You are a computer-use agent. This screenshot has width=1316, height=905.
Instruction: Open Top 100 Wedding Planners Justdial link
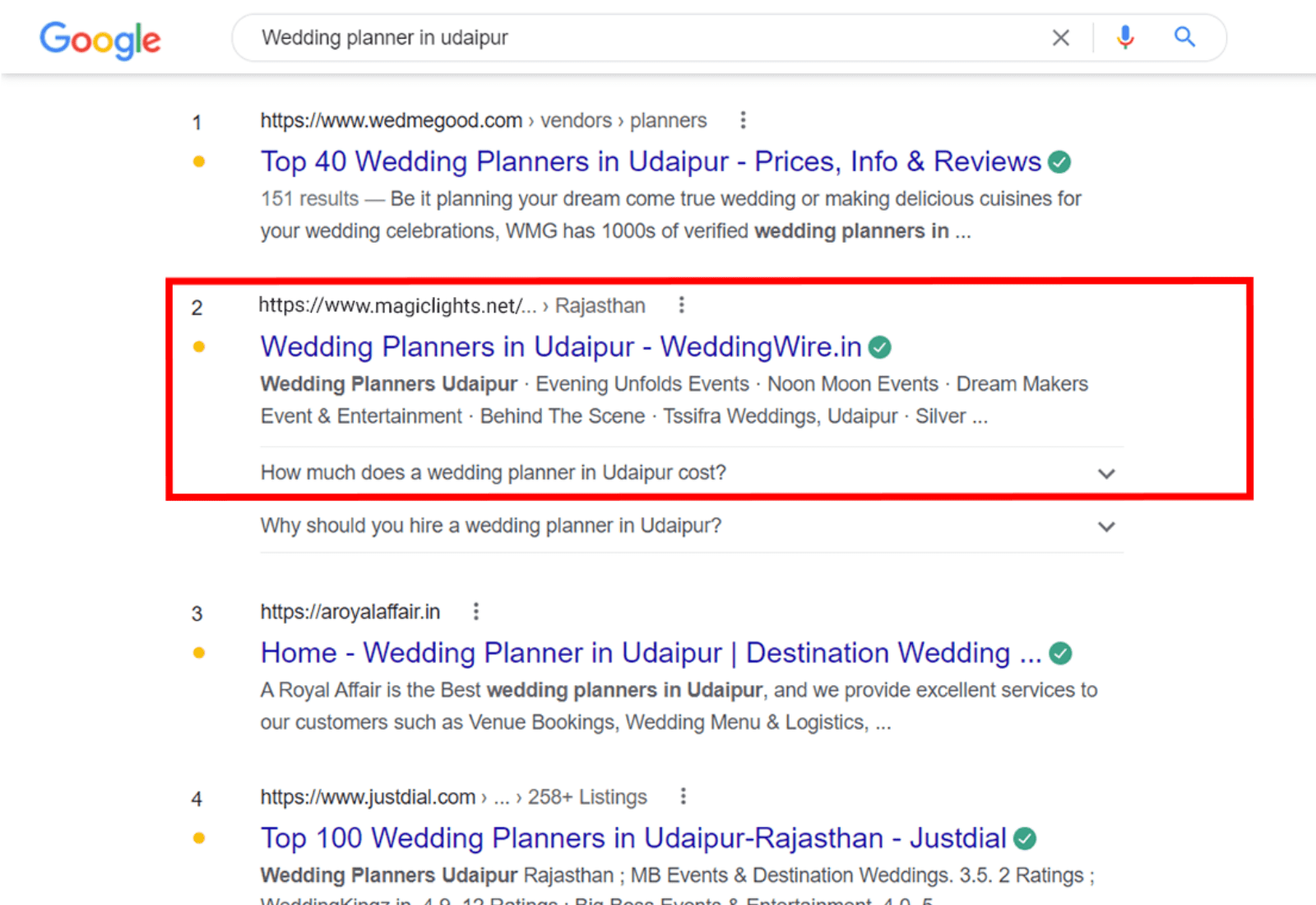tap(633, 838)
